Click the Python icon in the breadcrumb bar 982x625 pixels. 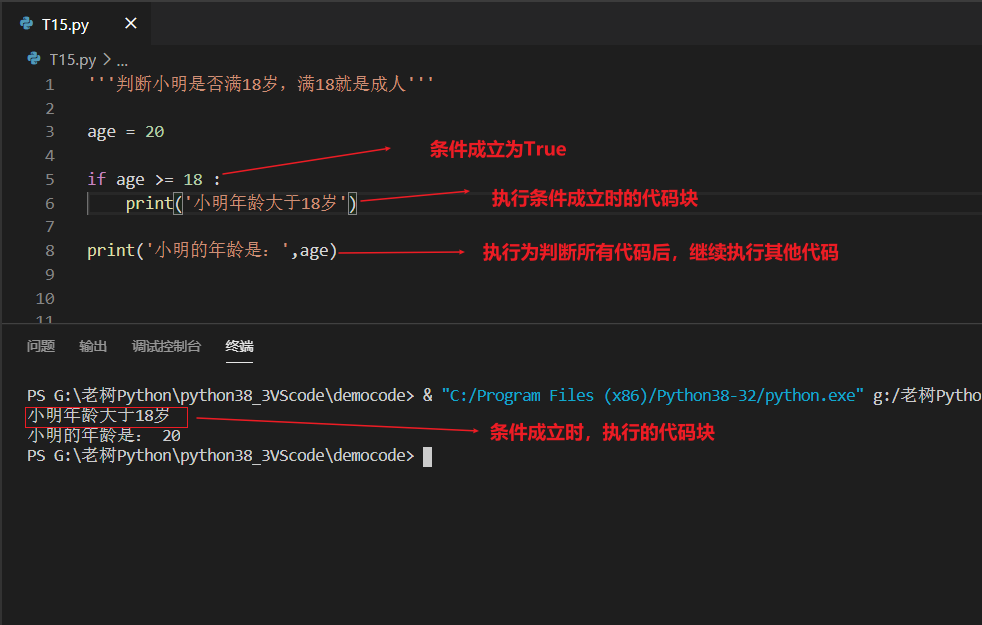[x=32, y=59]
